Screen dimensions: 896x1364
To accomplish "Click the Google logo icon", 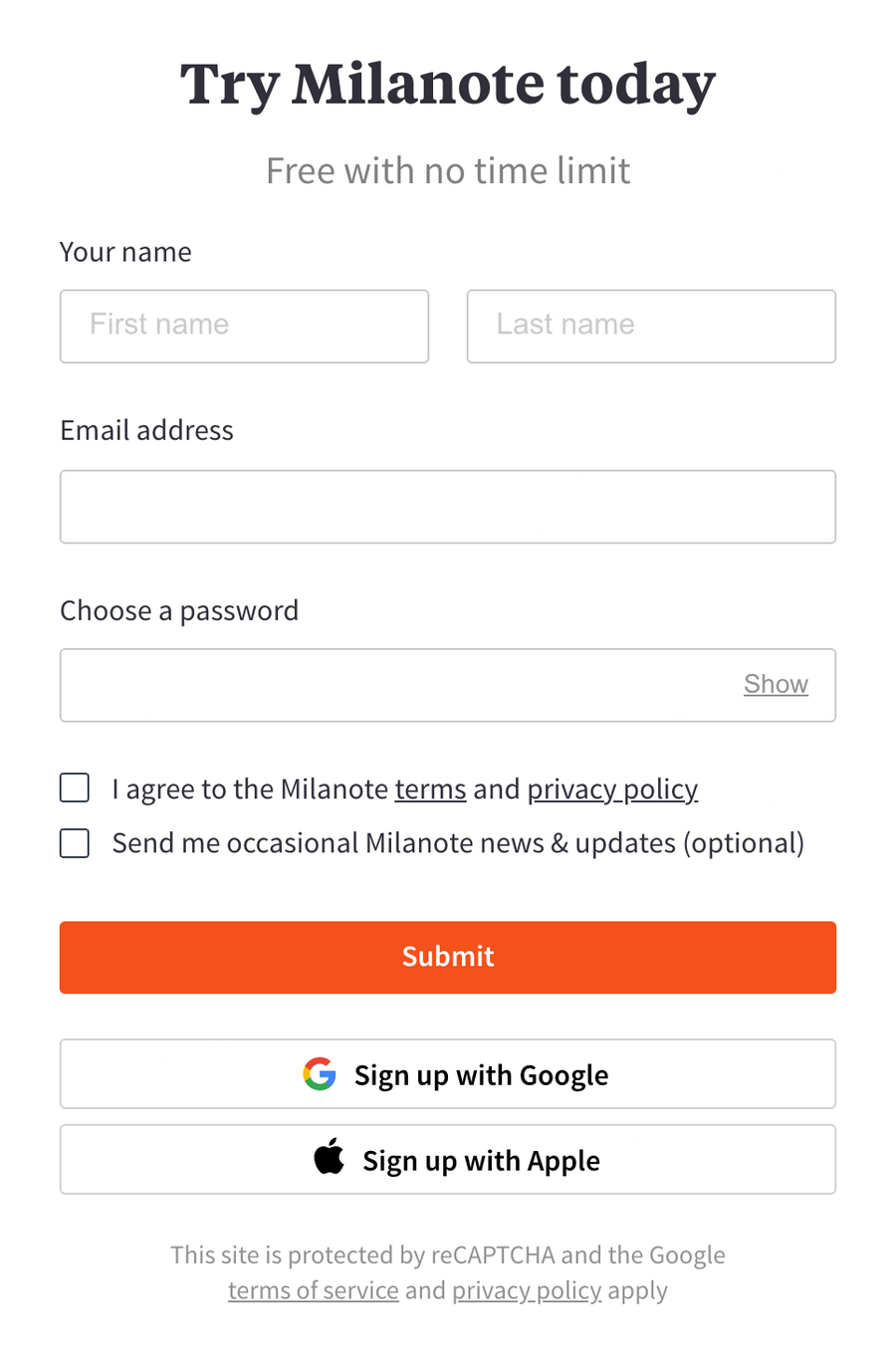I will tap(319, 1073).
